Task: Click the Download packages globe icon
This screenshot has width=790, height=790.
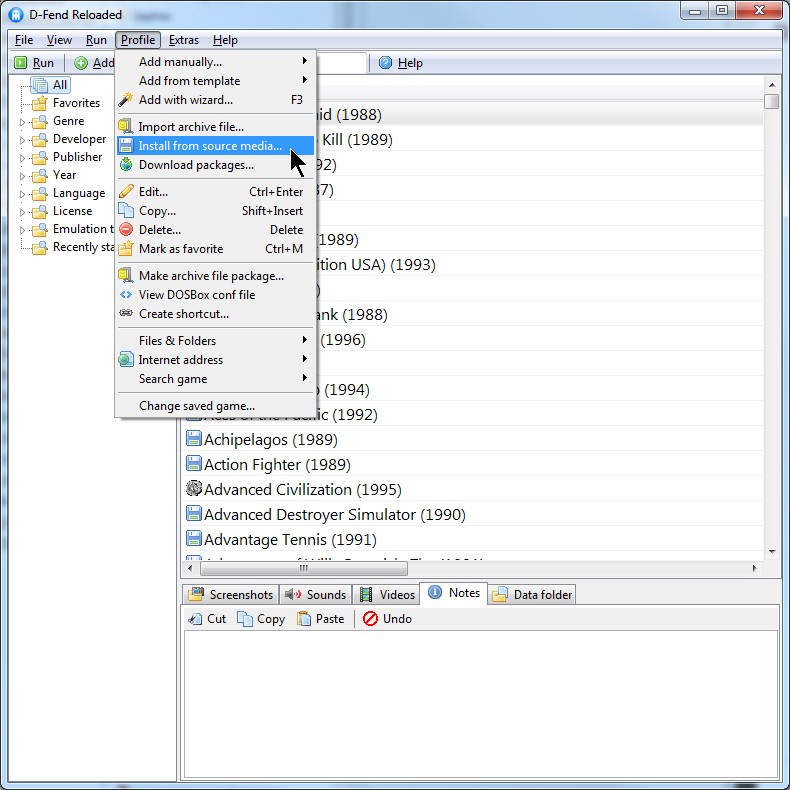Action: pos(126,164)
